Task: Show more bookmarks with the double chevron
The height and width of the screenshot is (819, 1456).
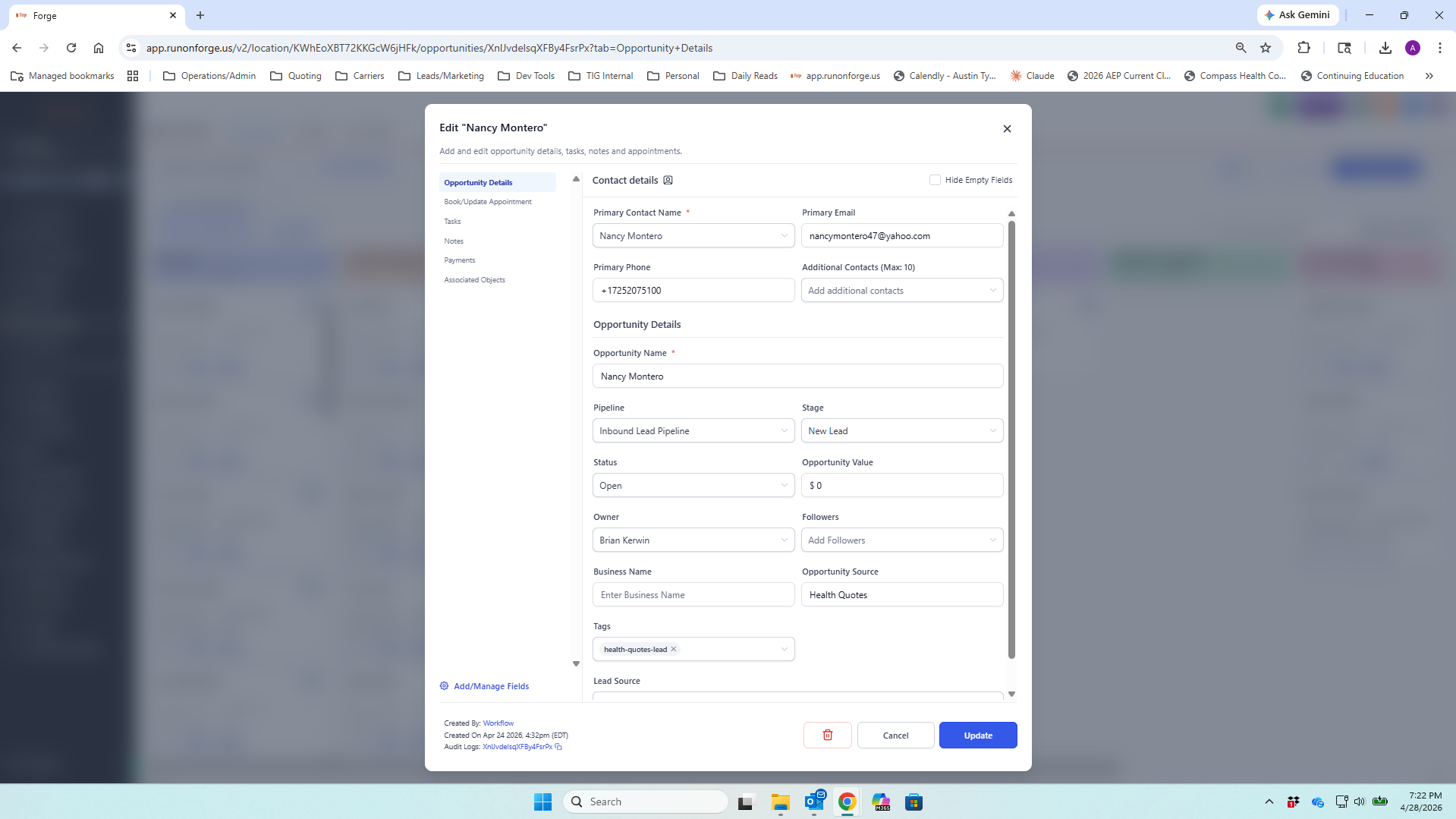Action: pyautogui.click(x=1429, y=76)
